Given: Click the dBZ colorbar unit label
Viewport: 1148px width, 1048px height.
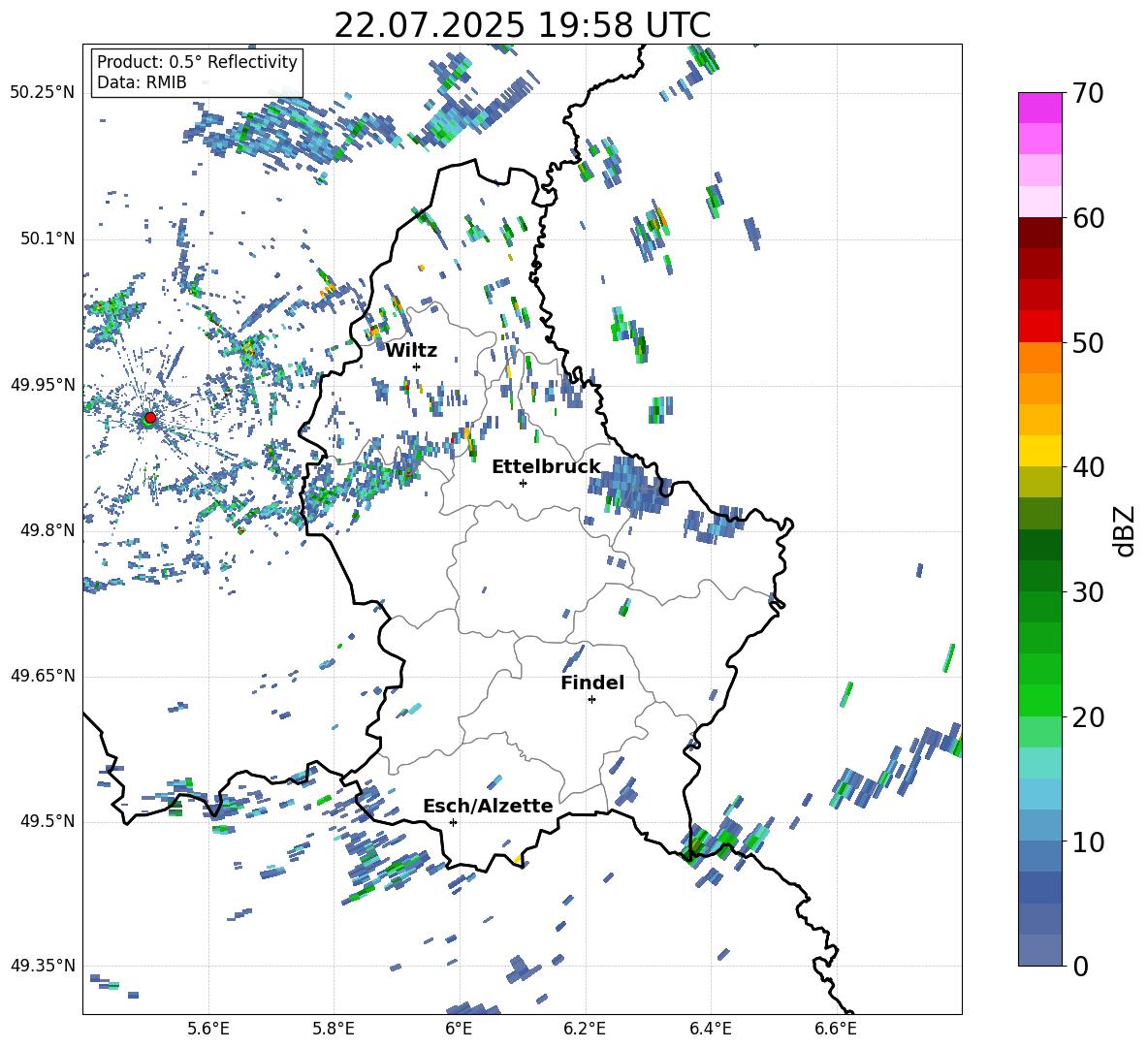Looking at the screenshot, I should coord(1126,530).
